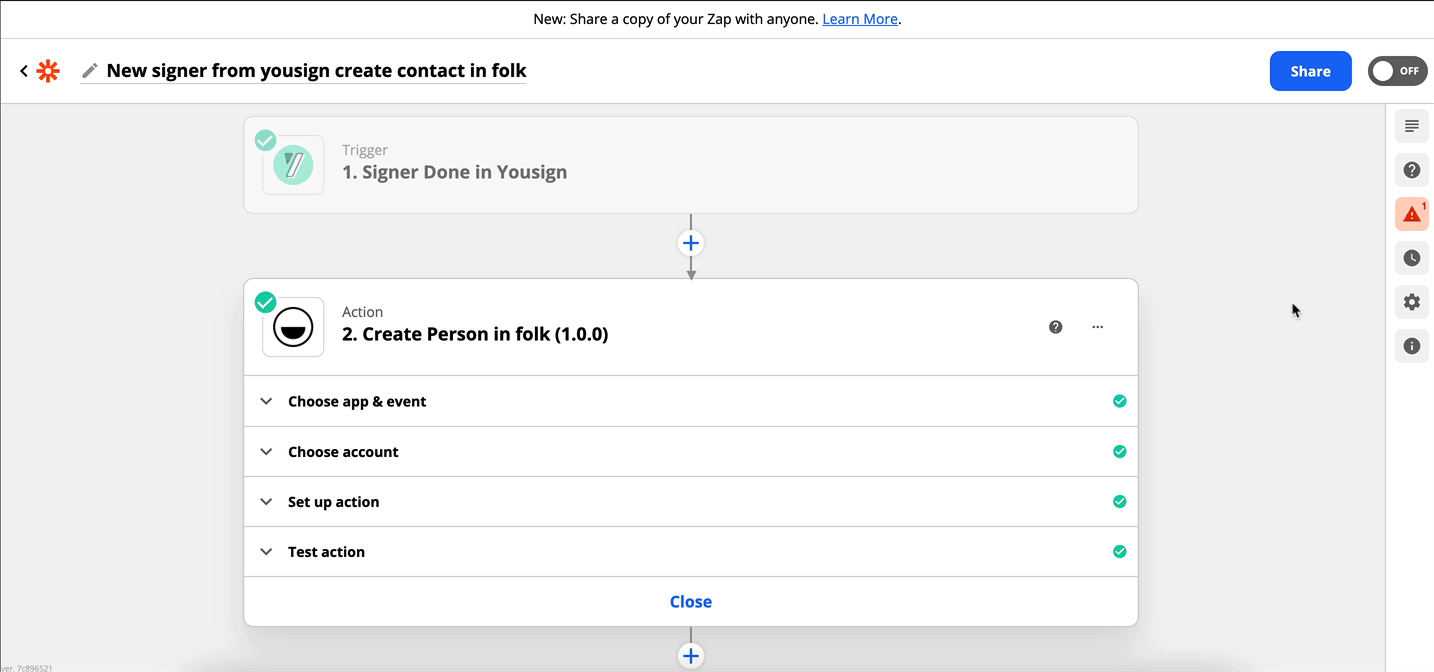Image resolution: width=1434 pixels, height=672 pixels.
Task: Click the Trigger label text
Action: (x=365, y=150)
